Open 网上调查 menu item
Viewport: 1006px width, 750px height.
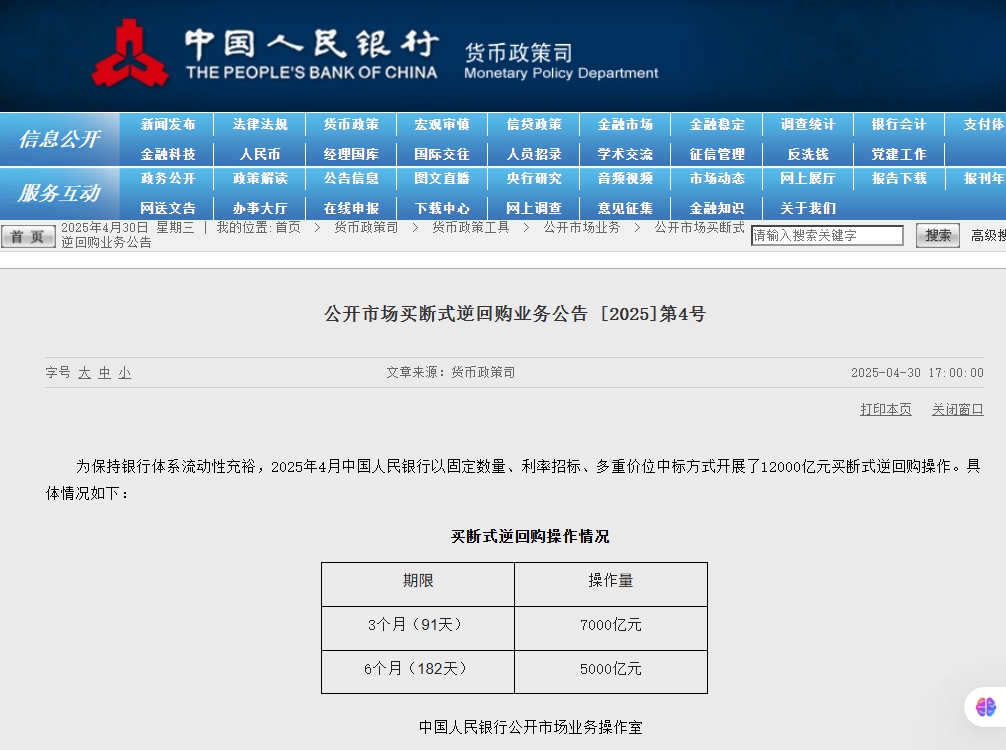534,209
